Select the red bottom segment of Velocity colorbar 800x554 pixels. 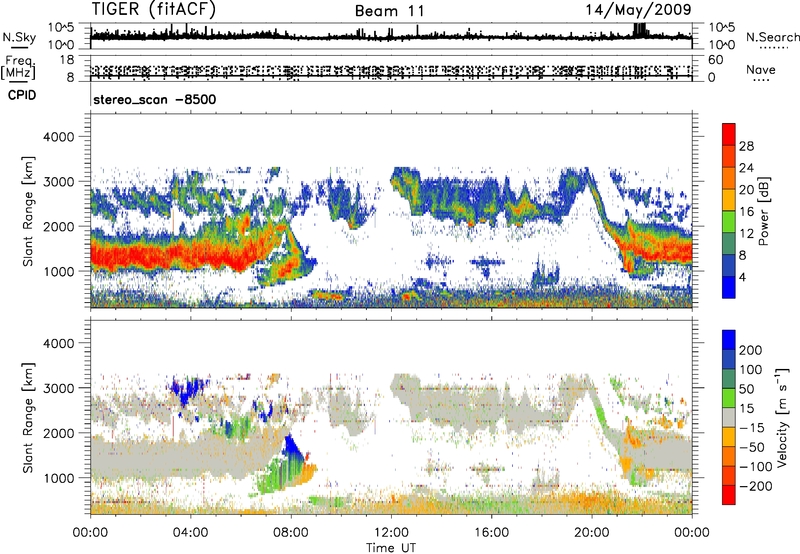(729, 495)
